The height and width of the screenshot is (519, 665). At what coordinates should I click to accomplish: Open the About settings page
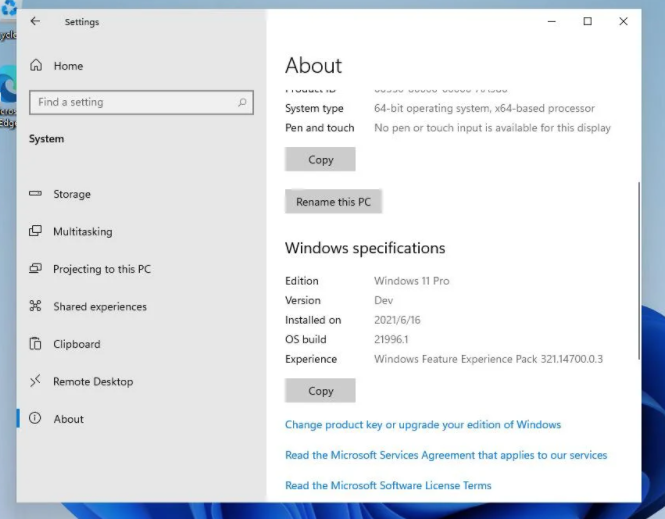(x=68, y=419)
